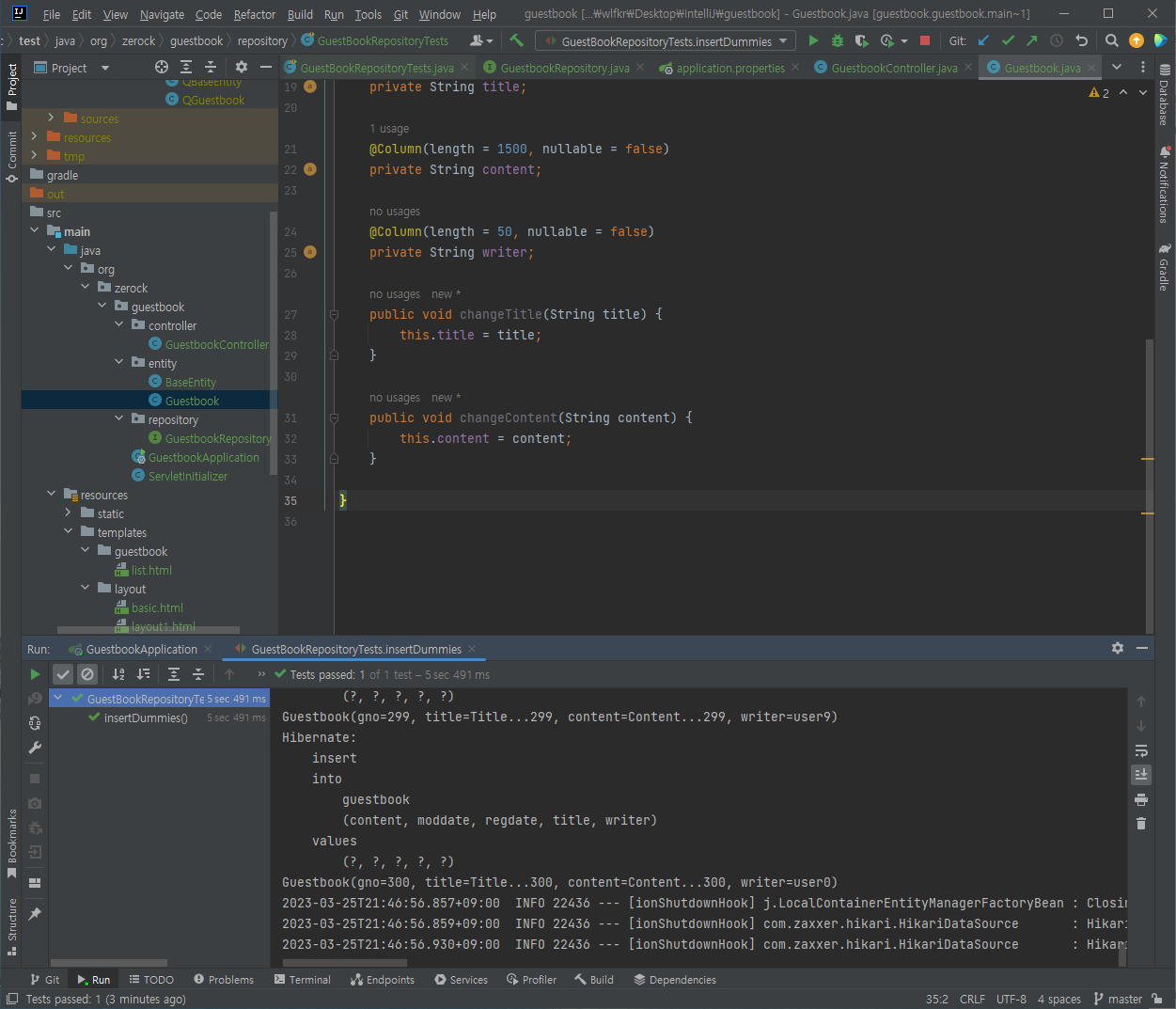
Task: Click the Rollback undo icon
Action: pos(1081,41)
